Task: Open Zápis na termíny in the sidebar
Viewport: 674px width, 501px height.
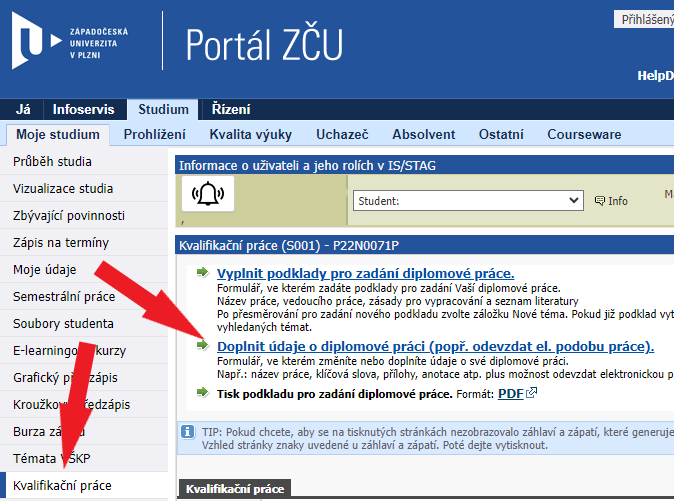Action: pyautogui.click(x=84, y=243)
